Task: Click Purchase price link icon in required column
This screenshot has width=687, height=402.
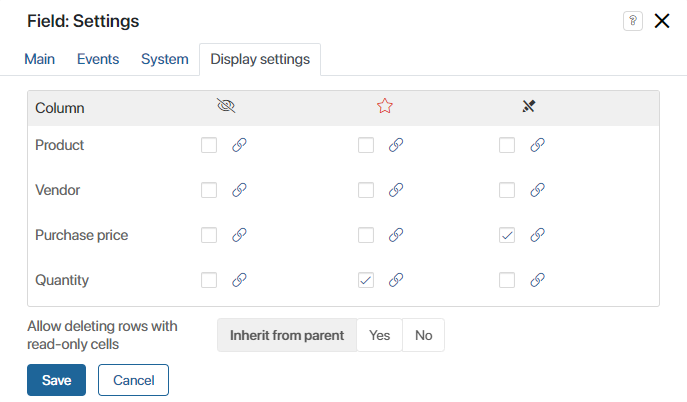Action: pyautogui.click(x=396, y=235)
